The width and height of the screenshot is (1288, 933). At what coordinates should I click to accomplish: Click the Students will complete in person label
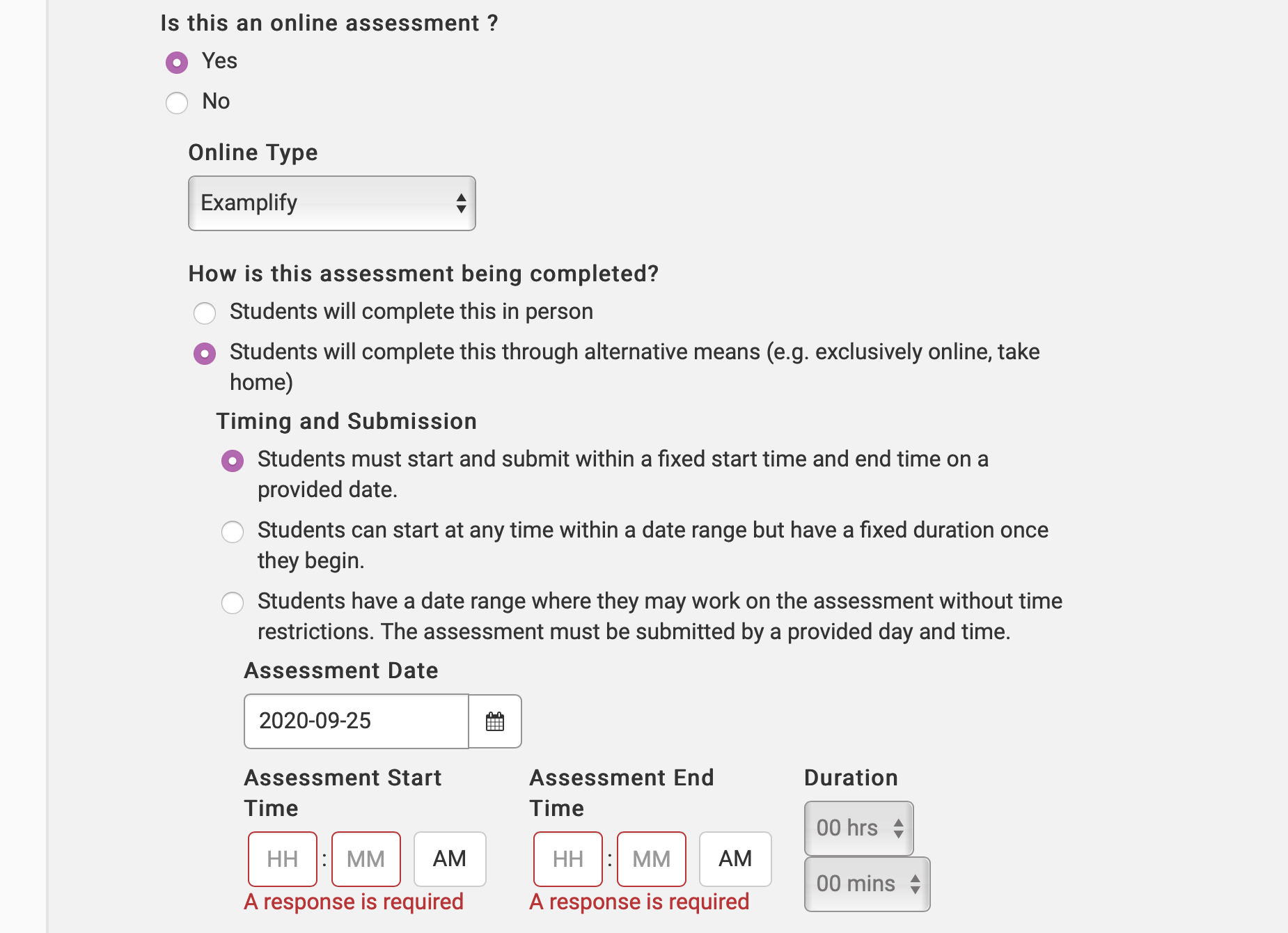411,312
